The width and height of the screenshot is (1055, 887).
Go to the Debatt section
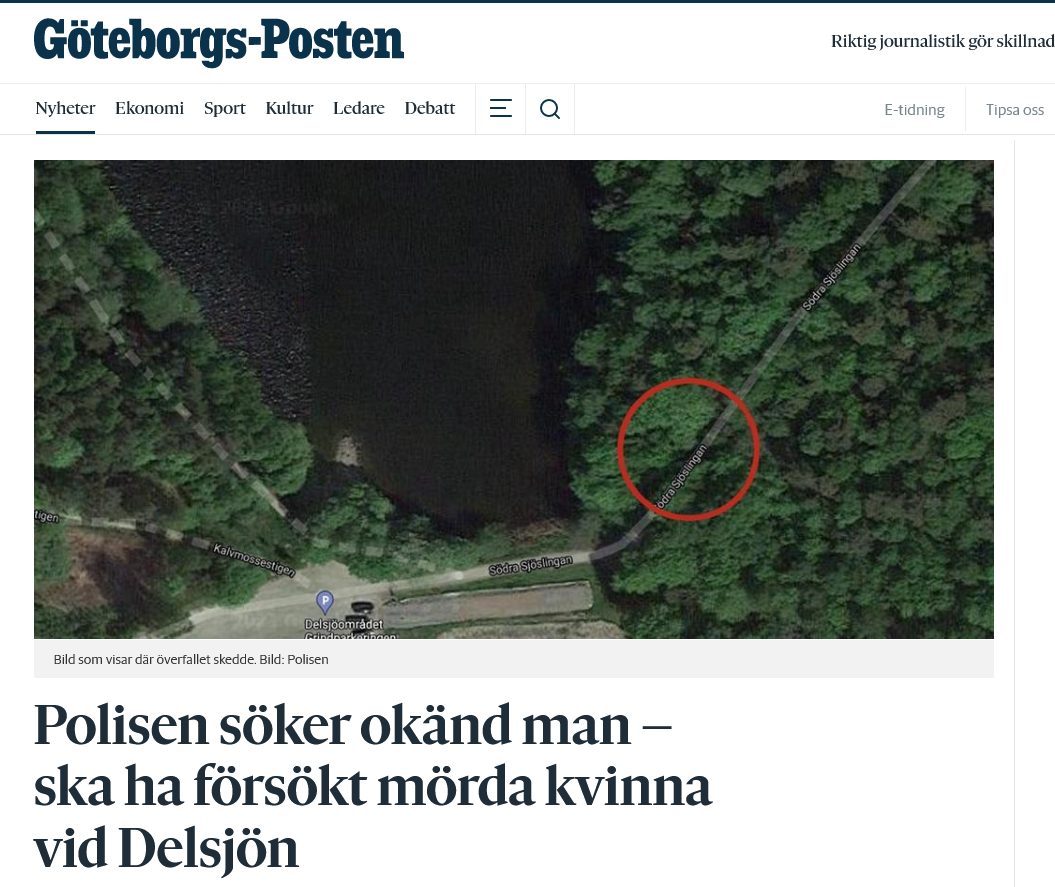click(x=430, y=108)
